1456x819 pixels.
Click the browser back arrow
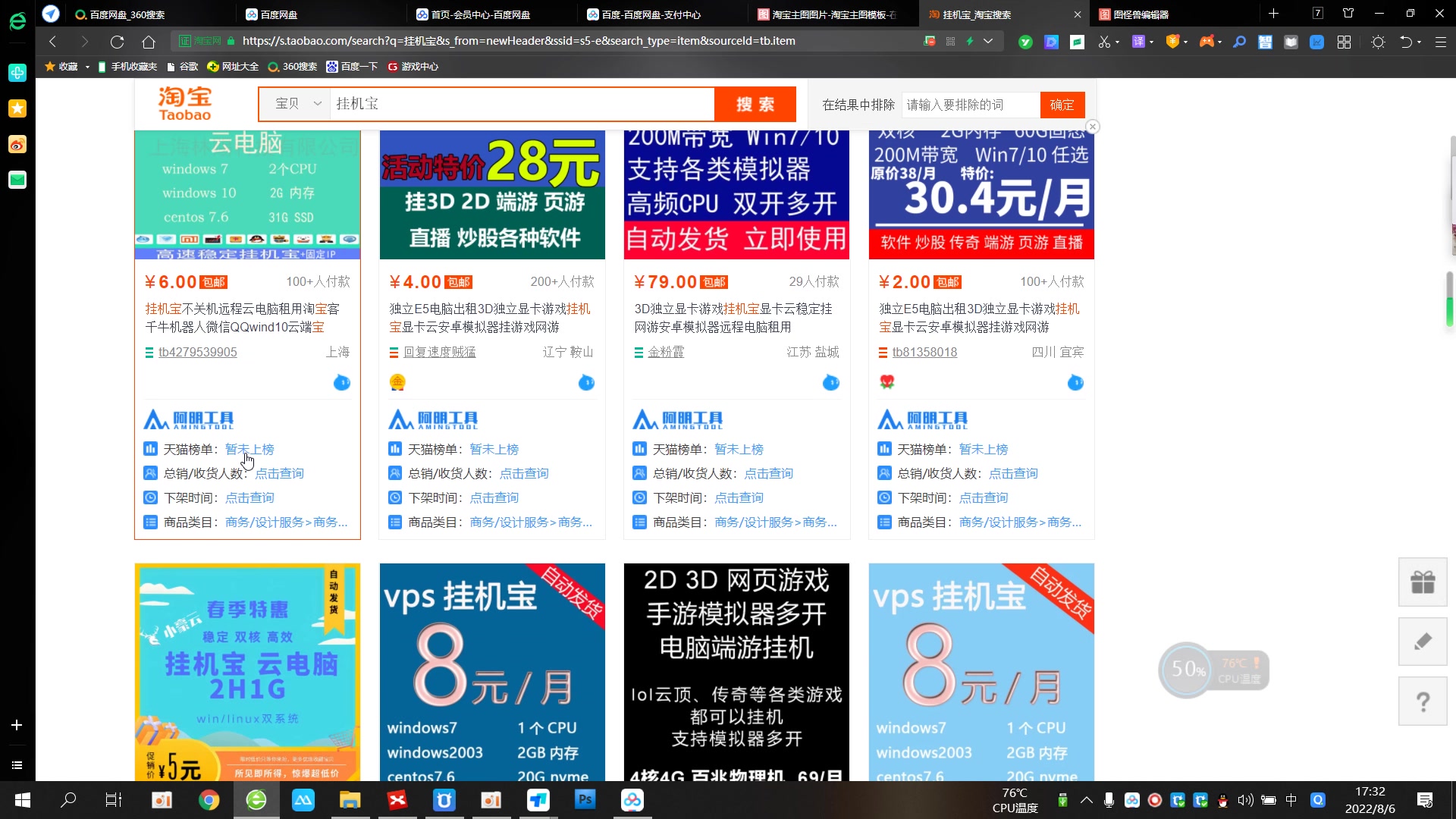pos(53,42)
